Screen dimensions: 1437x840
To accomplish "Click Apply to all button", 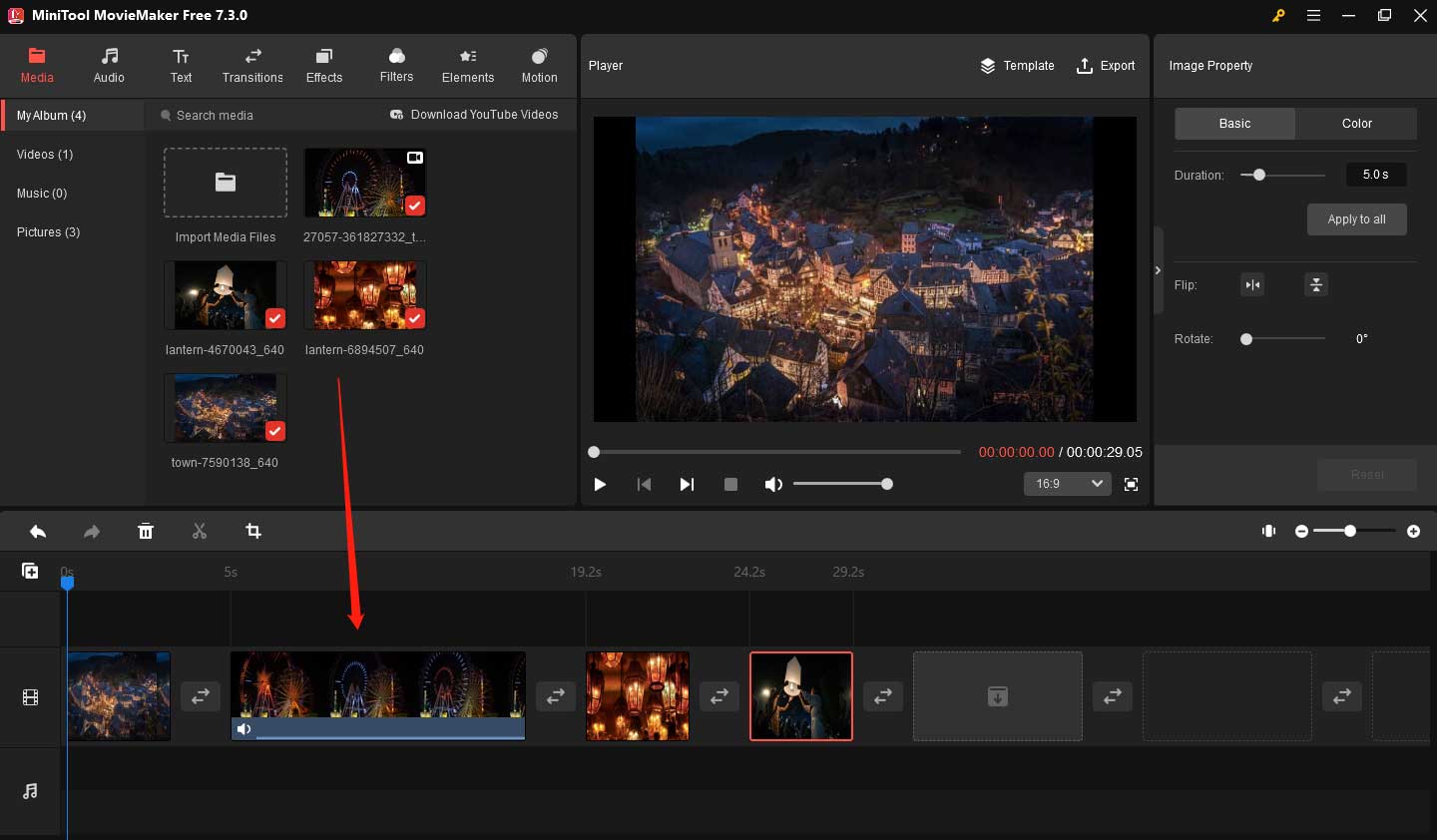I will tap(1356, 219).
